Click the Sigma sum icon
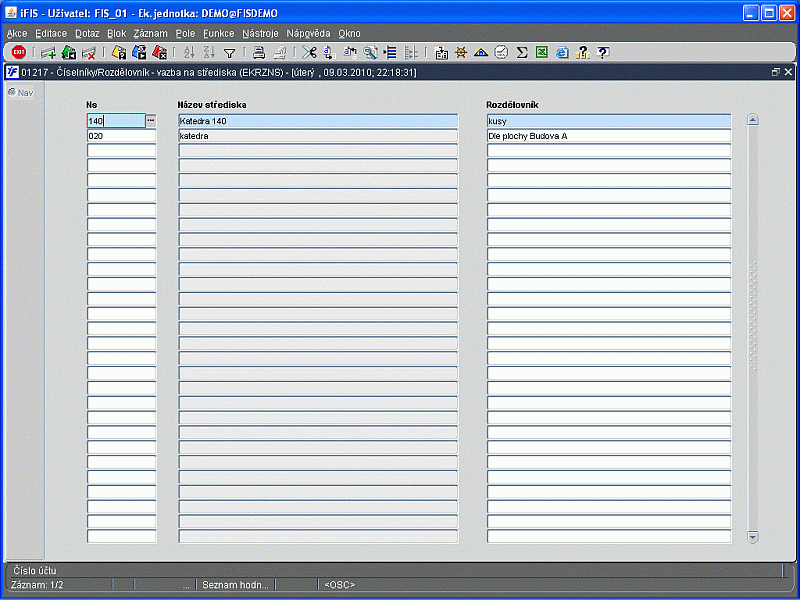The width and height of the screenshot is (800, 600). pyautogui.click(x=521, y=53)
